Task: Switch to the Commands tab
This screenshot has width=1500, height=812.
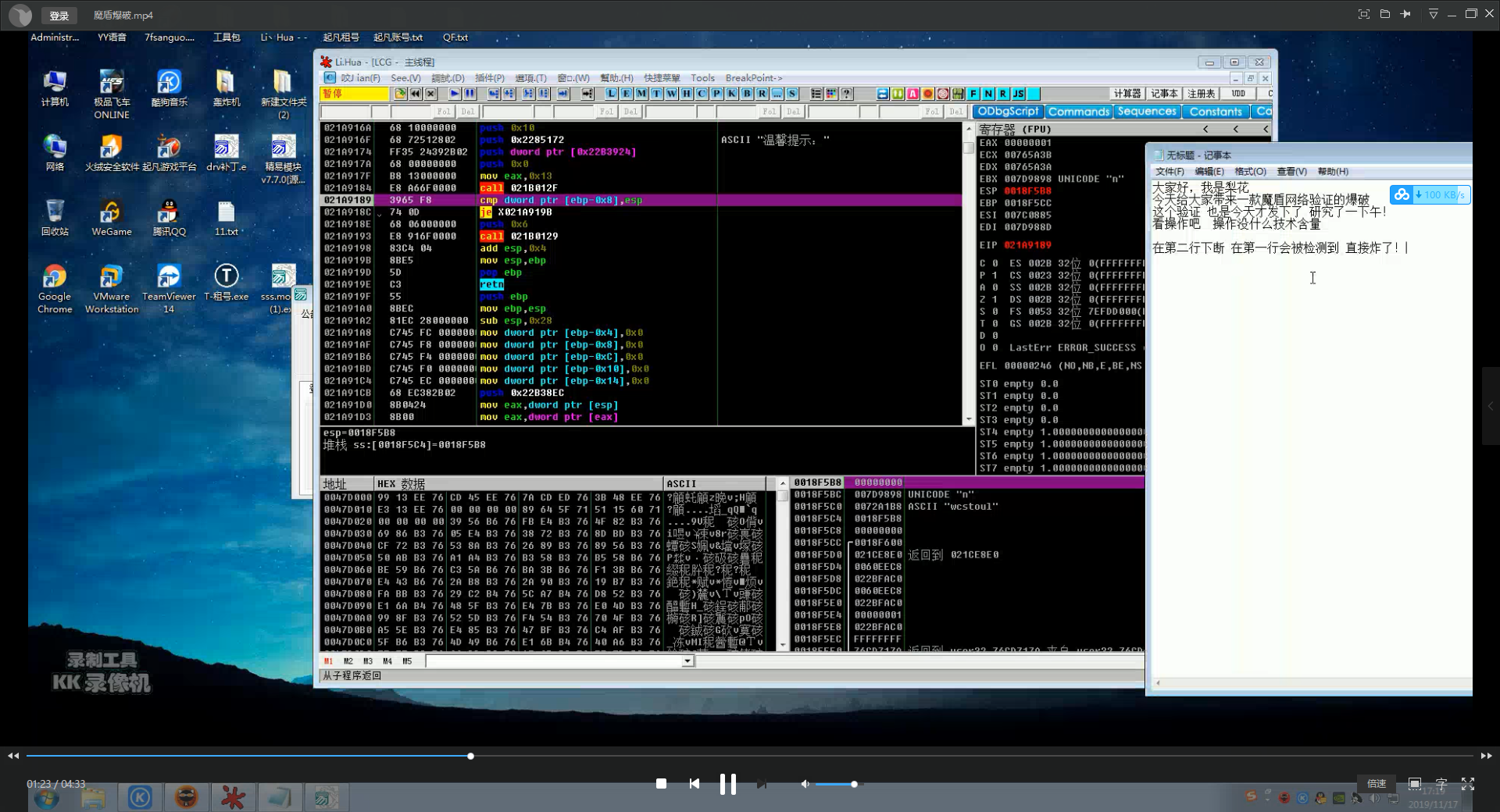Action: pyautogui.click(x=1079, y=112)
